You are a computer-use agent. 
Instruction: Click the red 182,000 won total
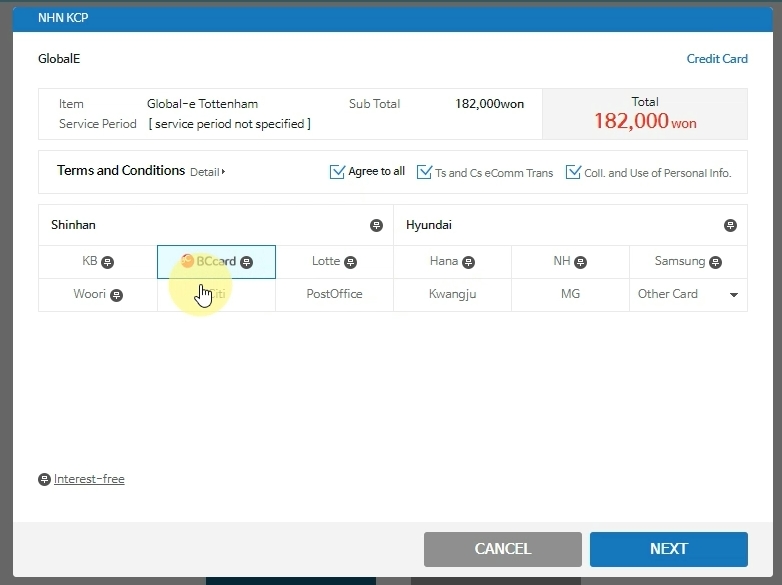(645, 121)
